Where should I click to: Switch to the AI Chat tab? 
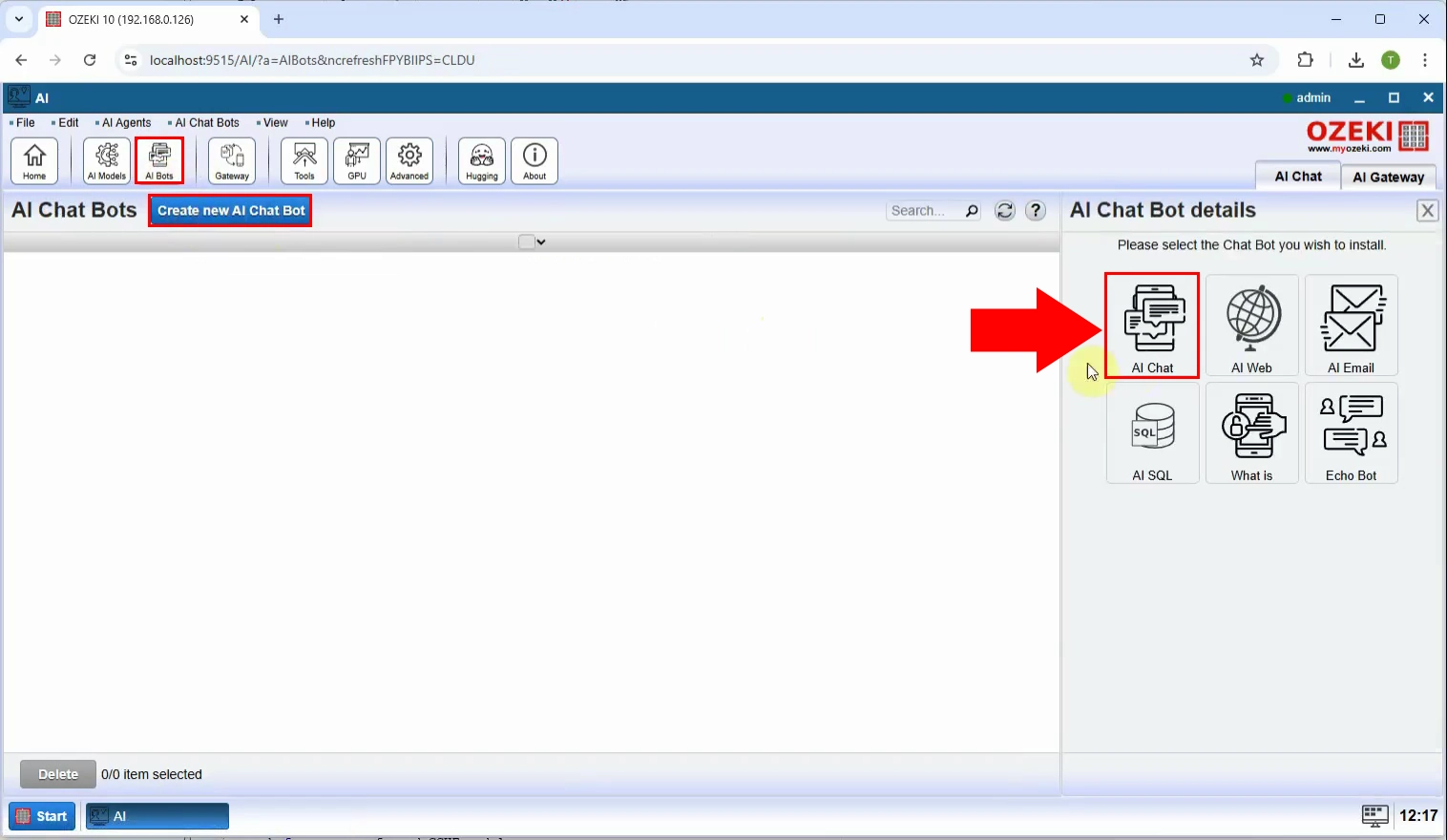[x=1297, y=177]
